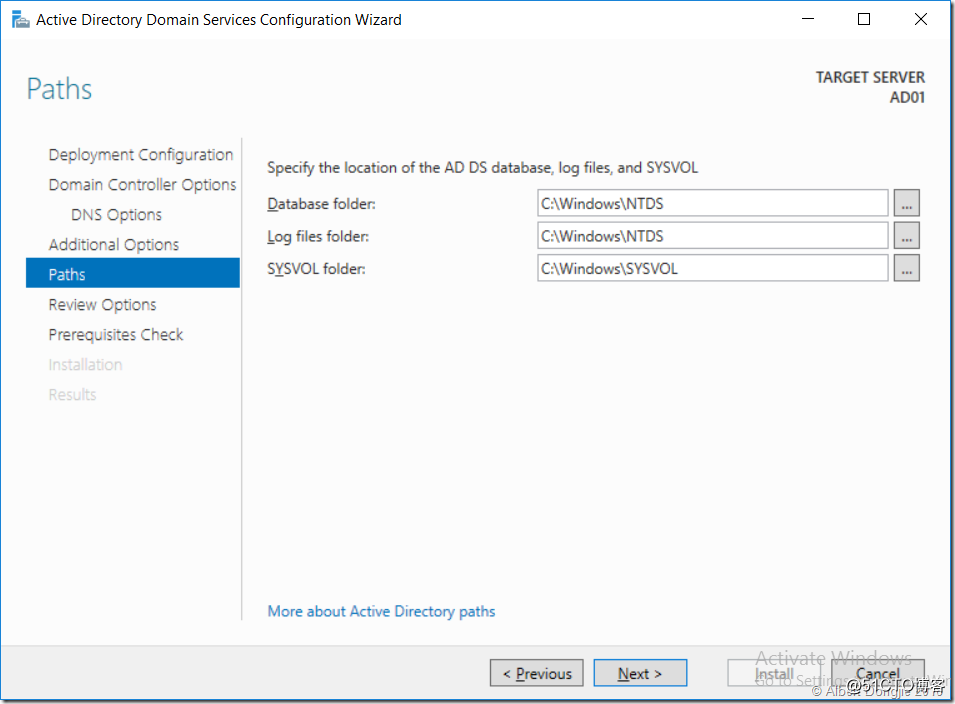Edit the SYSVOL folder path field

click(x=712, y=269)
